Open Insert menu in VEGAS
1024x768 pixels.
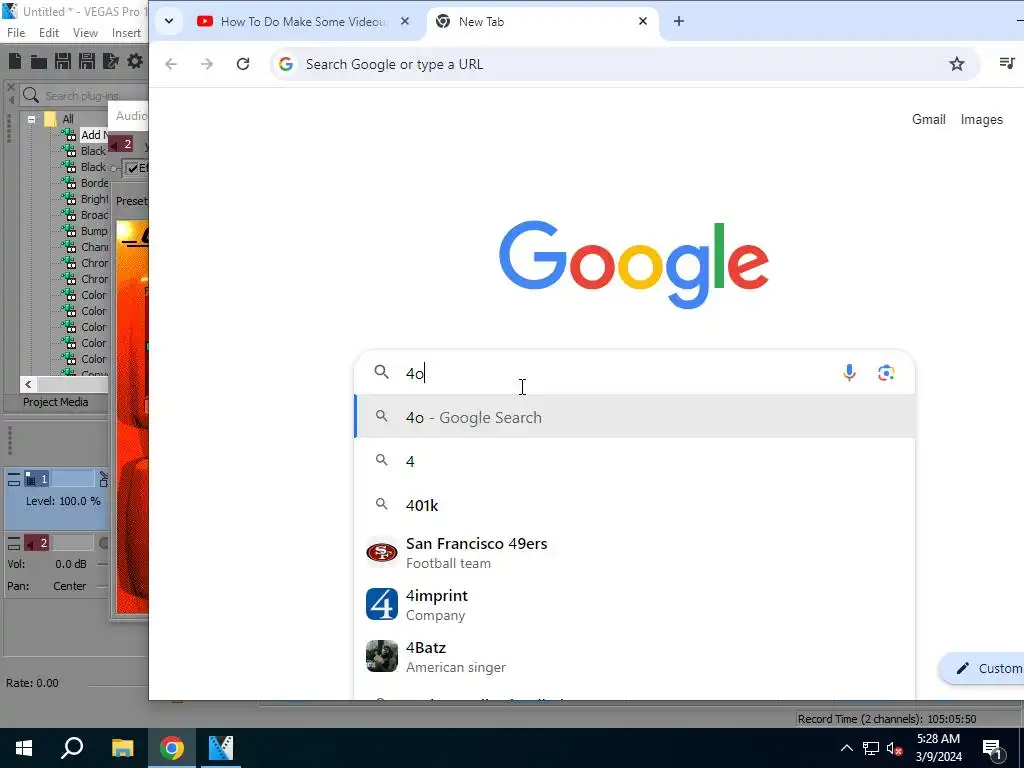pos(126,33)
